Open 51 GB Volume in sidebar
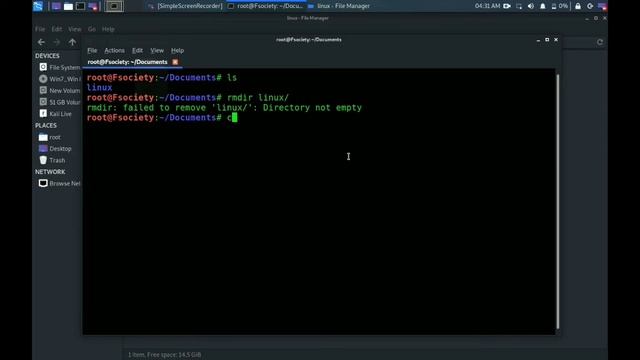The image size is (640, 360). [60, 102]
